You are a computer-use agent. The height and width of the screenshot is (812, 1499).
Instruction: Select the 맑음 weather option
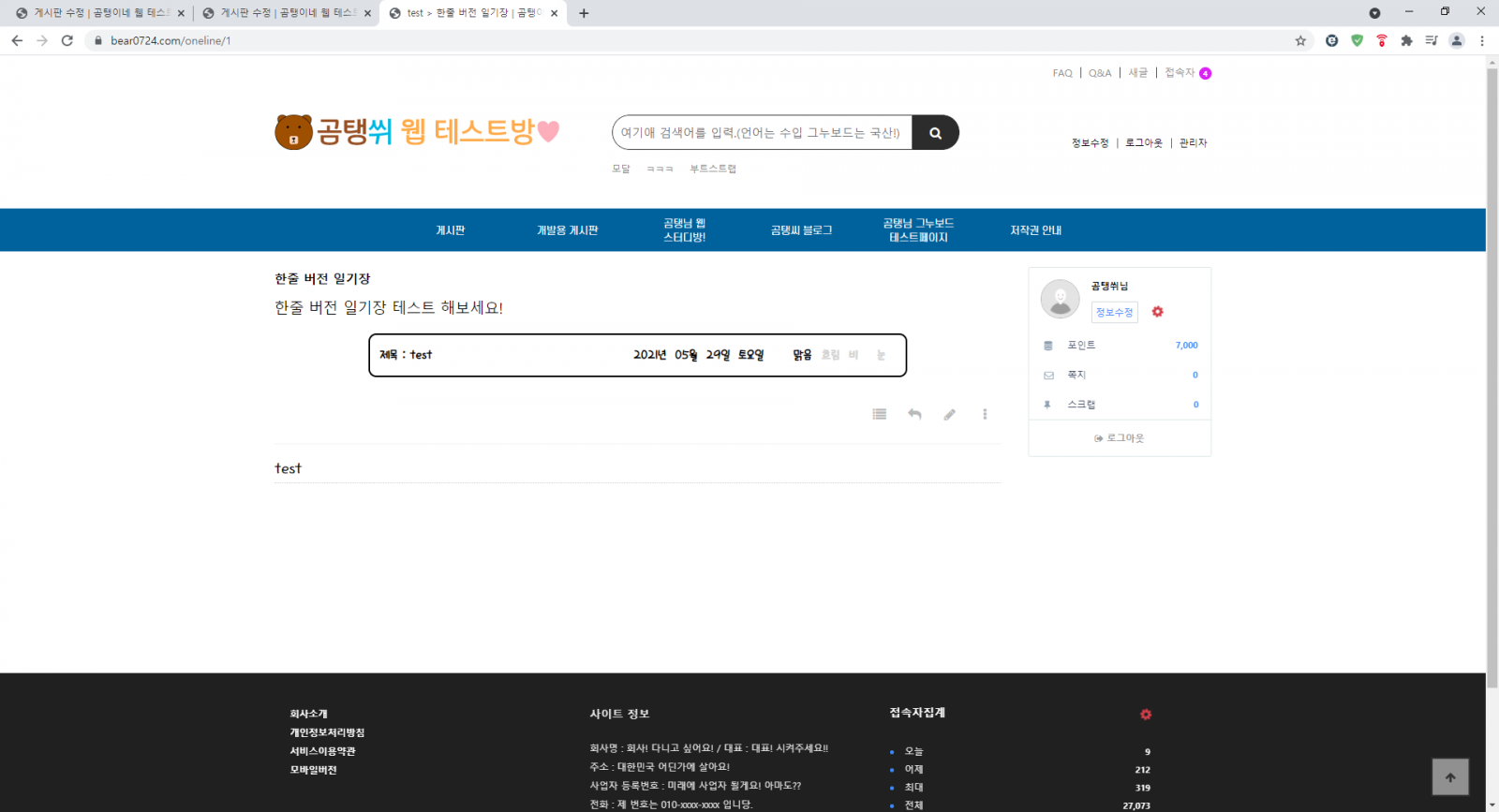tap(802, 355)
